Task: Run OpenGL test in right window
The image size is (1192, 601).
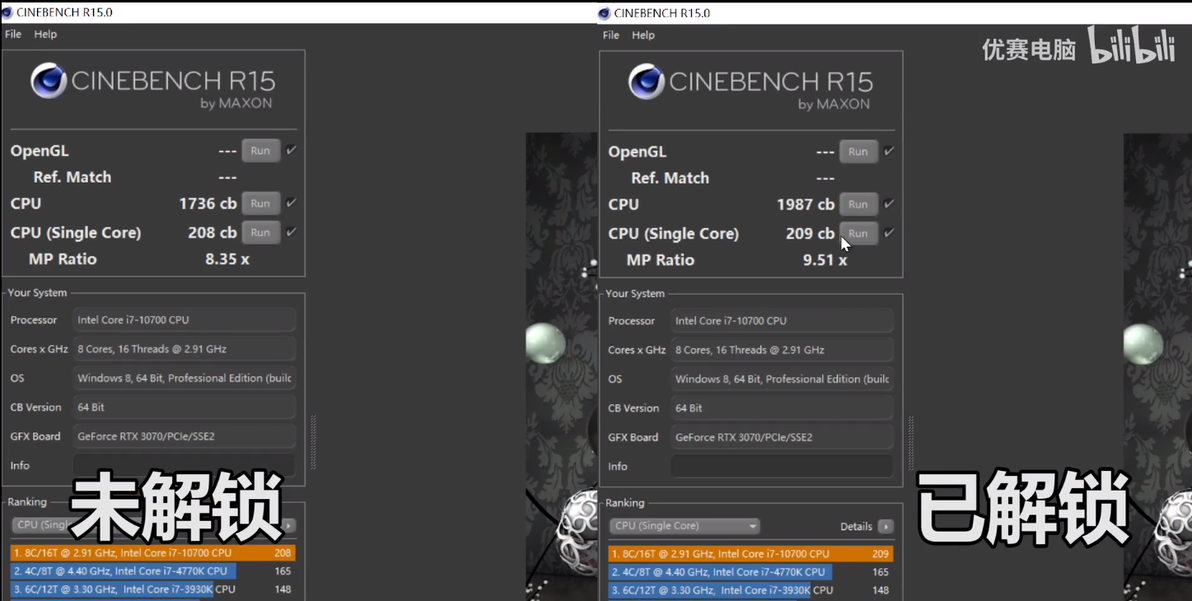Action: (x=858, y=151)
